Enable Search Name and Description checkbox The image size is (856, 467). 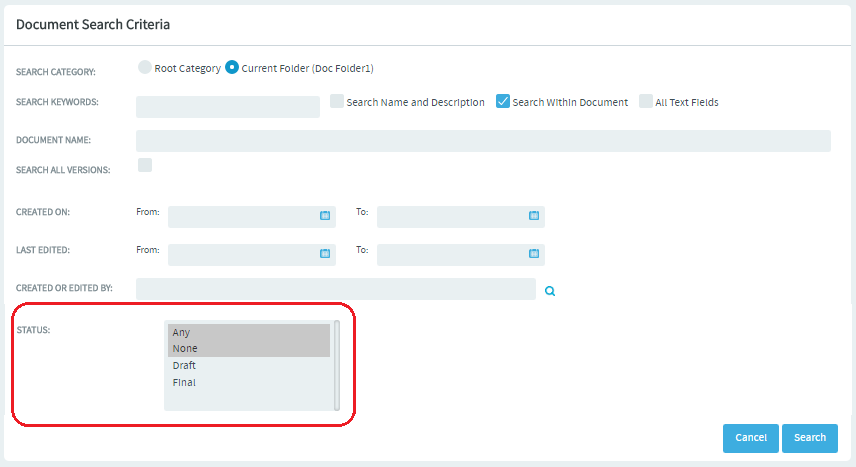tap(337, 101)
